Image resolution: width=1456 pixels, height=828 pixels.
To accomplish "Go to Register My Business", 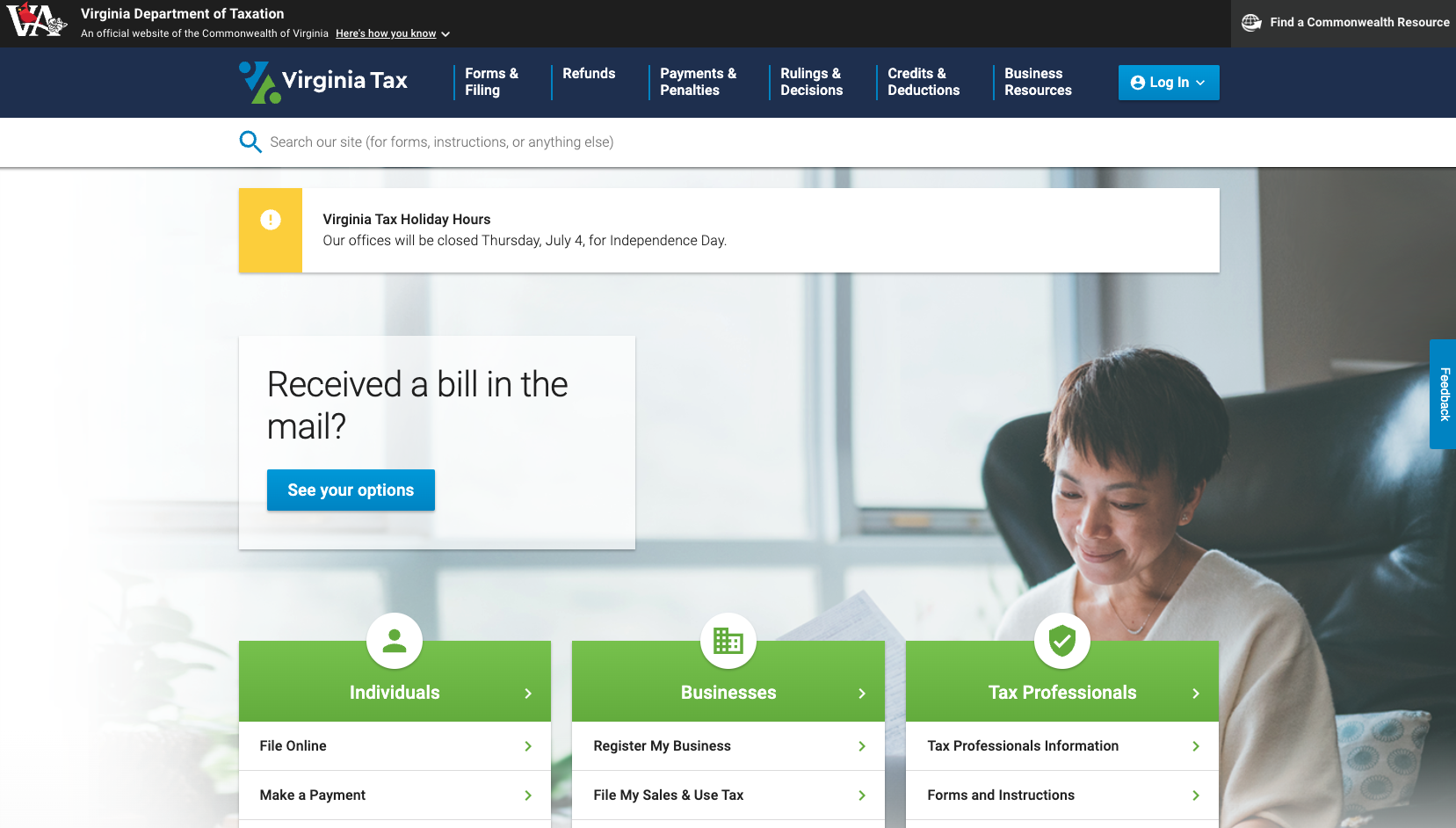I will tap(728, 746).
